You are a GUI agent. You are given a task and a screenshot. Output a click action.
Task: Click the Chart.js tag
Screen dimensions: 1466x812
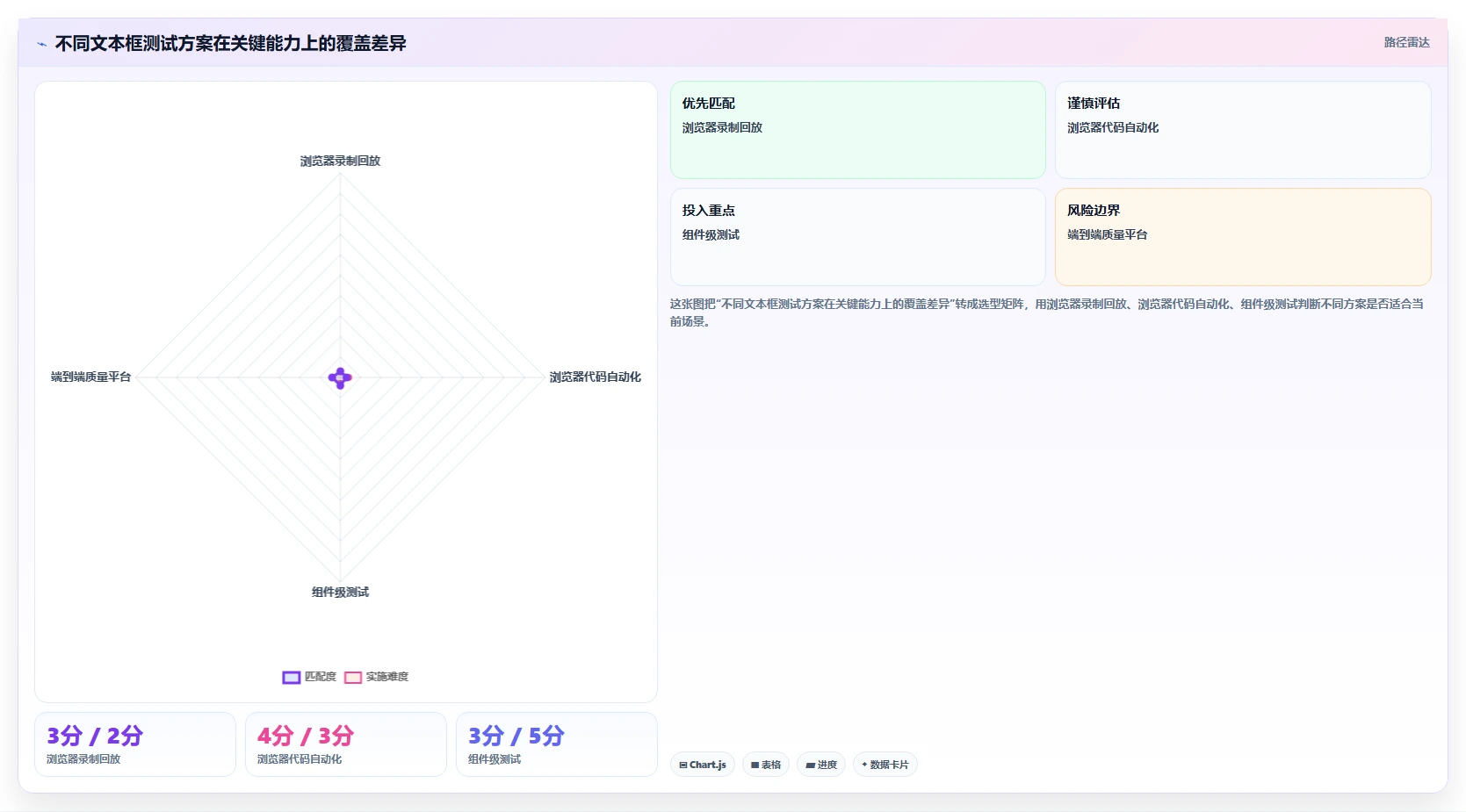pos(703,765)
